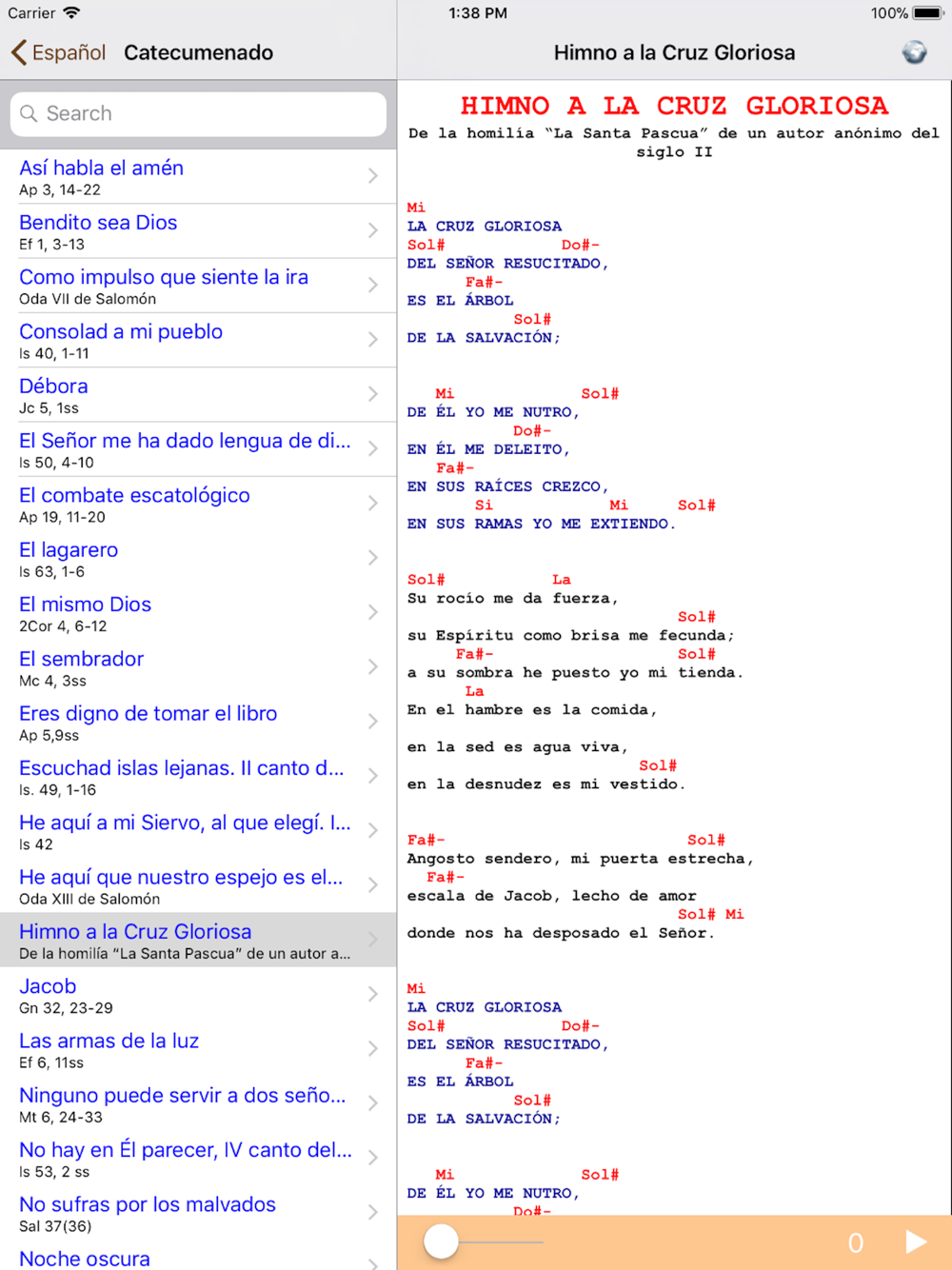Open song Así habla el amén

click(x=198, y=176)
